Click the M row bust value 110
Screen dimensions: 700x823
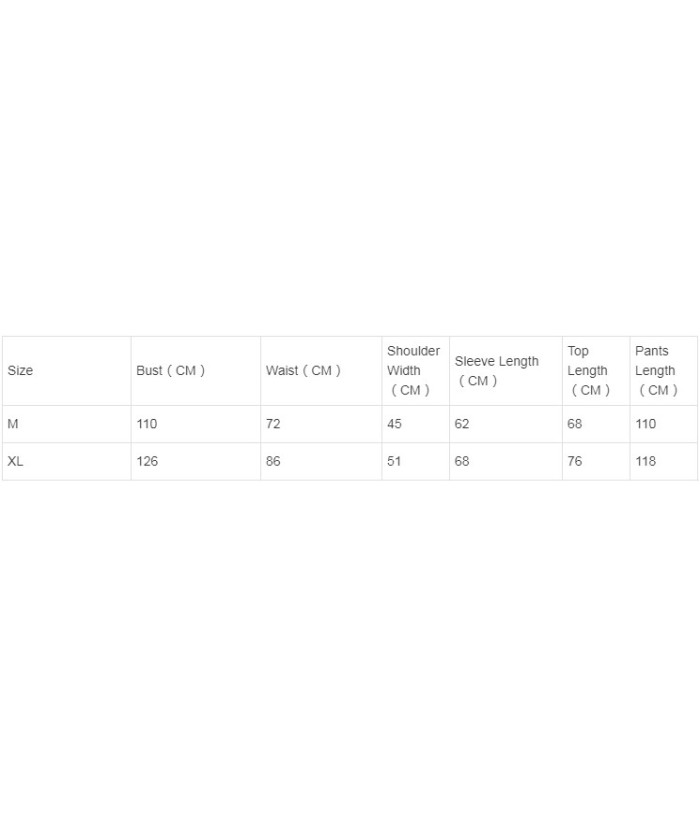[147, 424]
